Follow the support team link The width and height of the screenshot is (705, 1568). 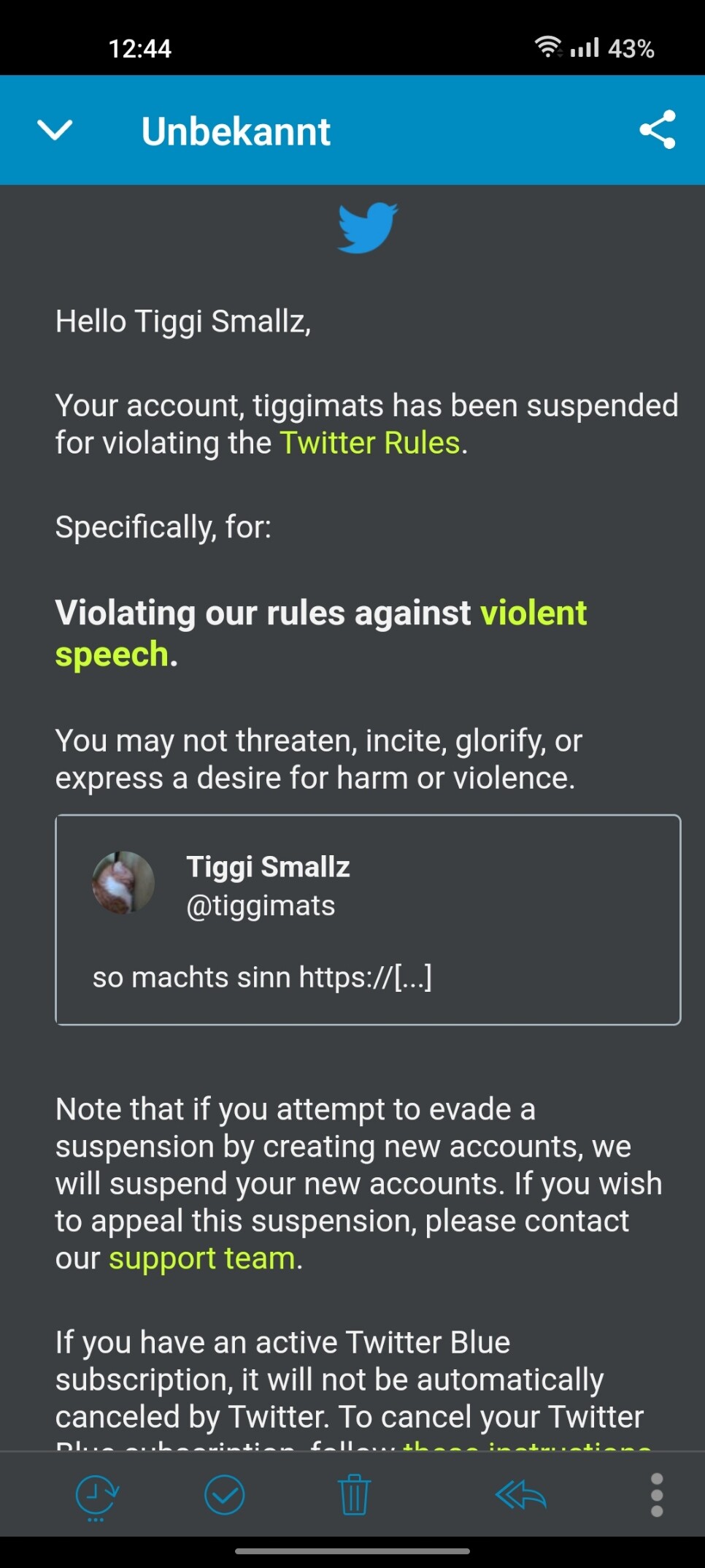[x=202, y=1259]
